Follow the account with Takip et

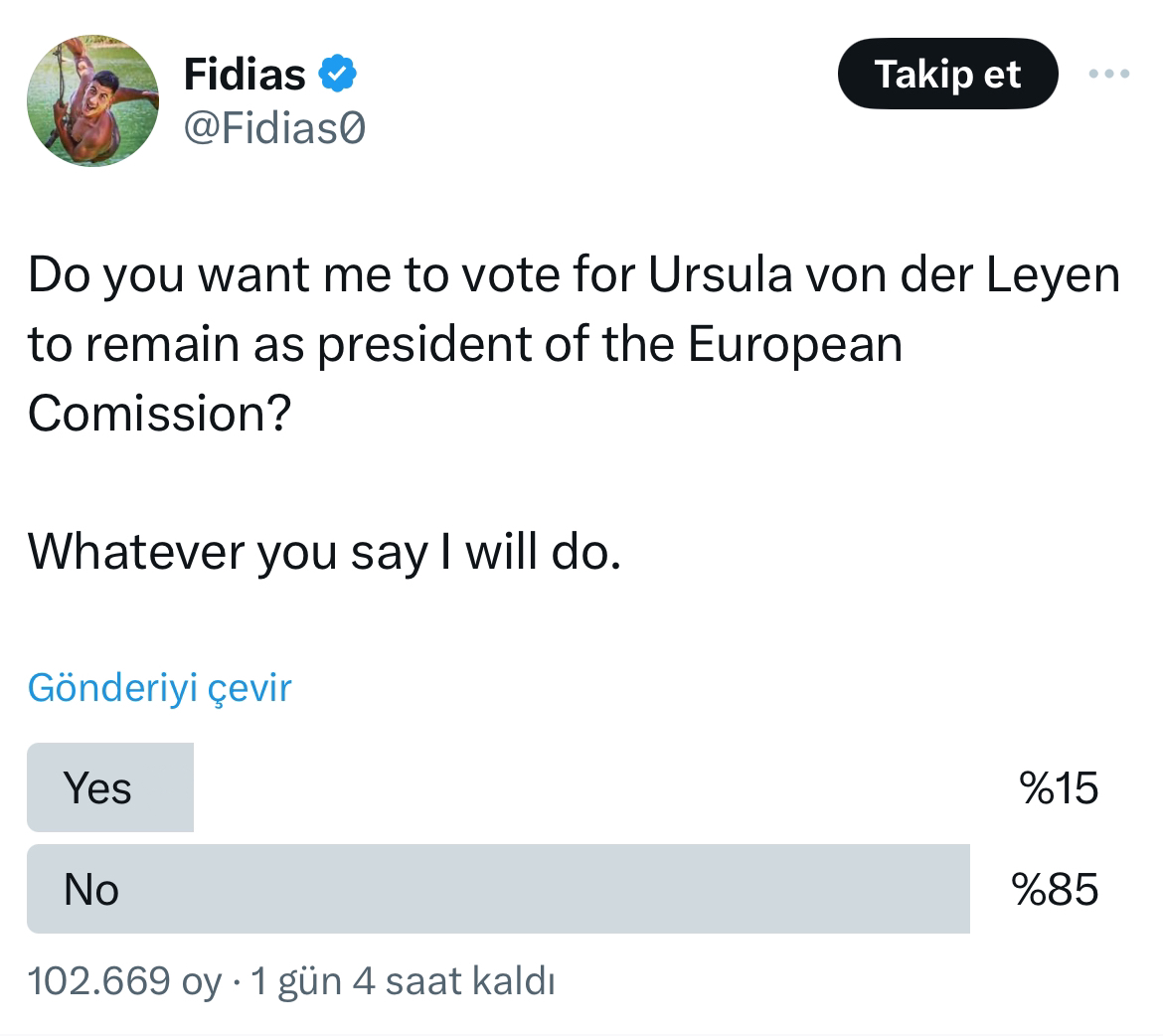click(x=947, y=74)
